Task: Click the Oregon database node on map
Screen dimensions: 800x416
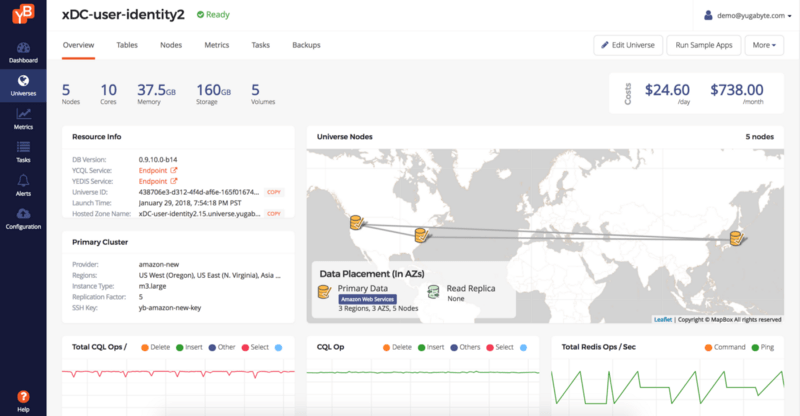Action: (x=355, y=223)
